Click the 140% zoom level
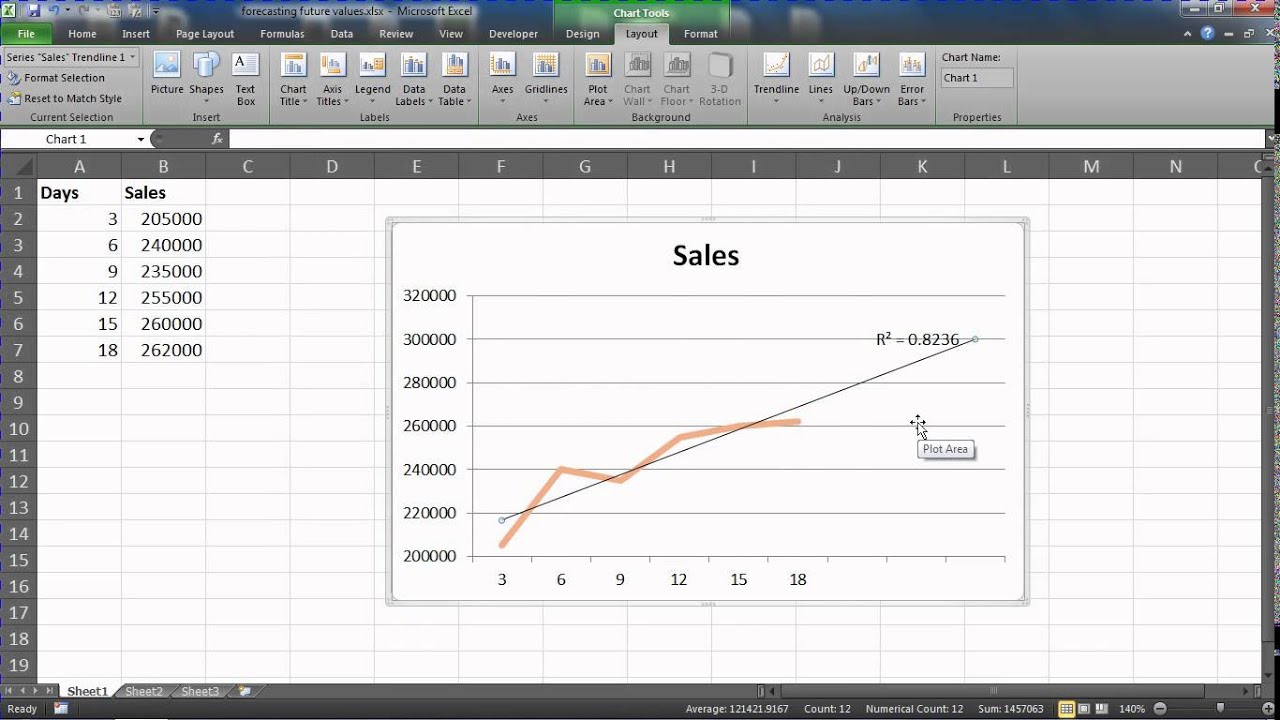This screenshot has height=720, width=1280. coord(1132,709)
